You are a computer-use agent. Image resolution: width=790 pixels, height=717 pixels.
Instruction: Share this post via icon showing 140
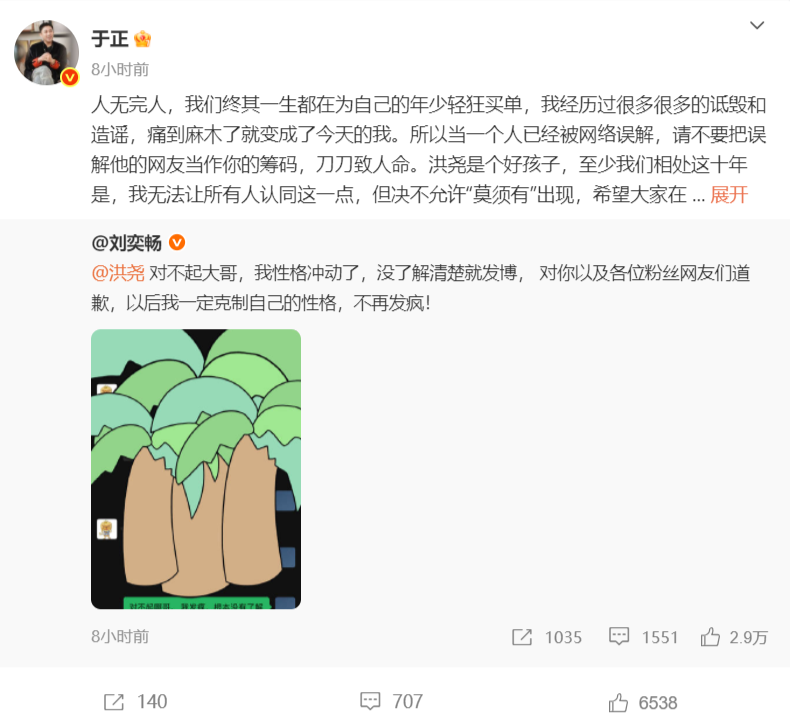pos(114,701)
